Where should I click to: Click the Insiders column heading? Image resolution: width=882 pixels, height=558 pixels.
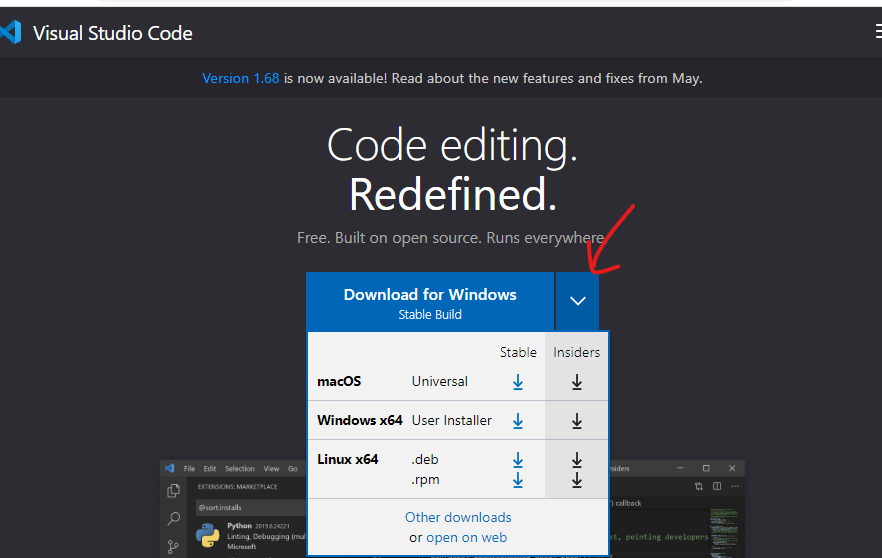[577, 352]
